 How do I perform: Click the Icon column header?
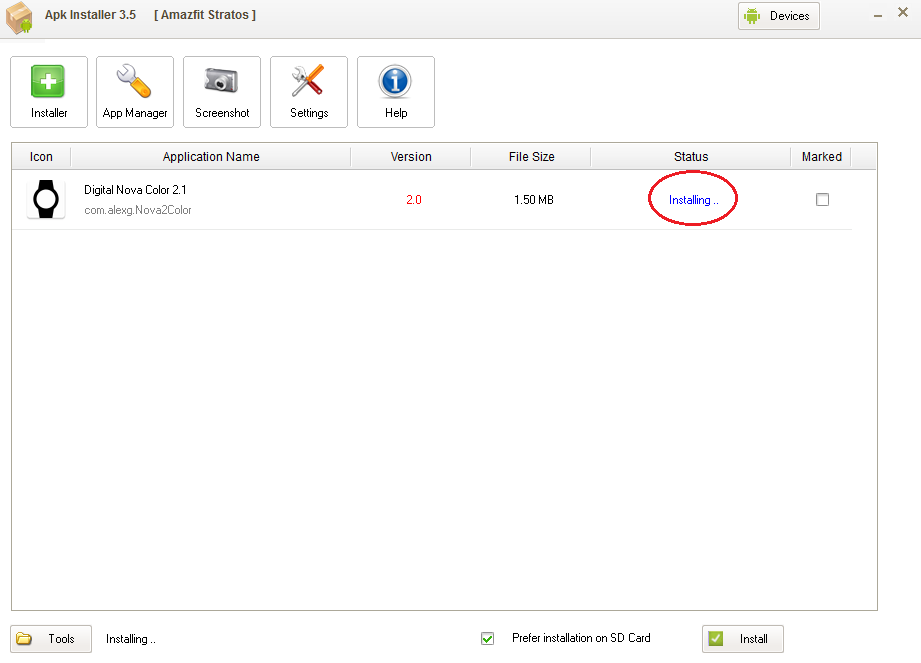(41, 157)
